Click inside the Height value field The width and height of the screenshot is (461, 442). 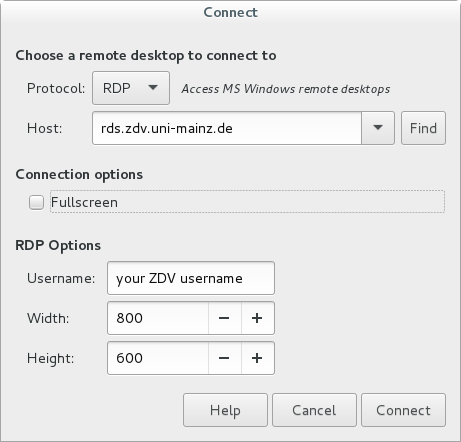[158, 358]
